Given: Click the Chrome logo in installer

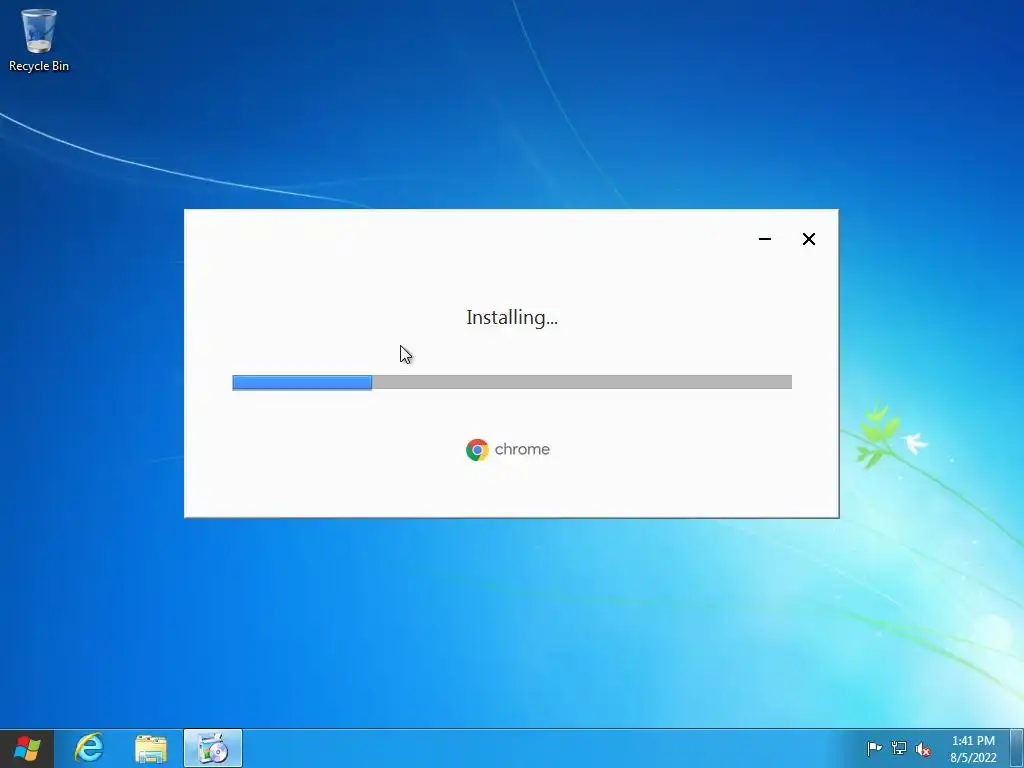Looking at the screenshot, I should [x=477, y=450].
